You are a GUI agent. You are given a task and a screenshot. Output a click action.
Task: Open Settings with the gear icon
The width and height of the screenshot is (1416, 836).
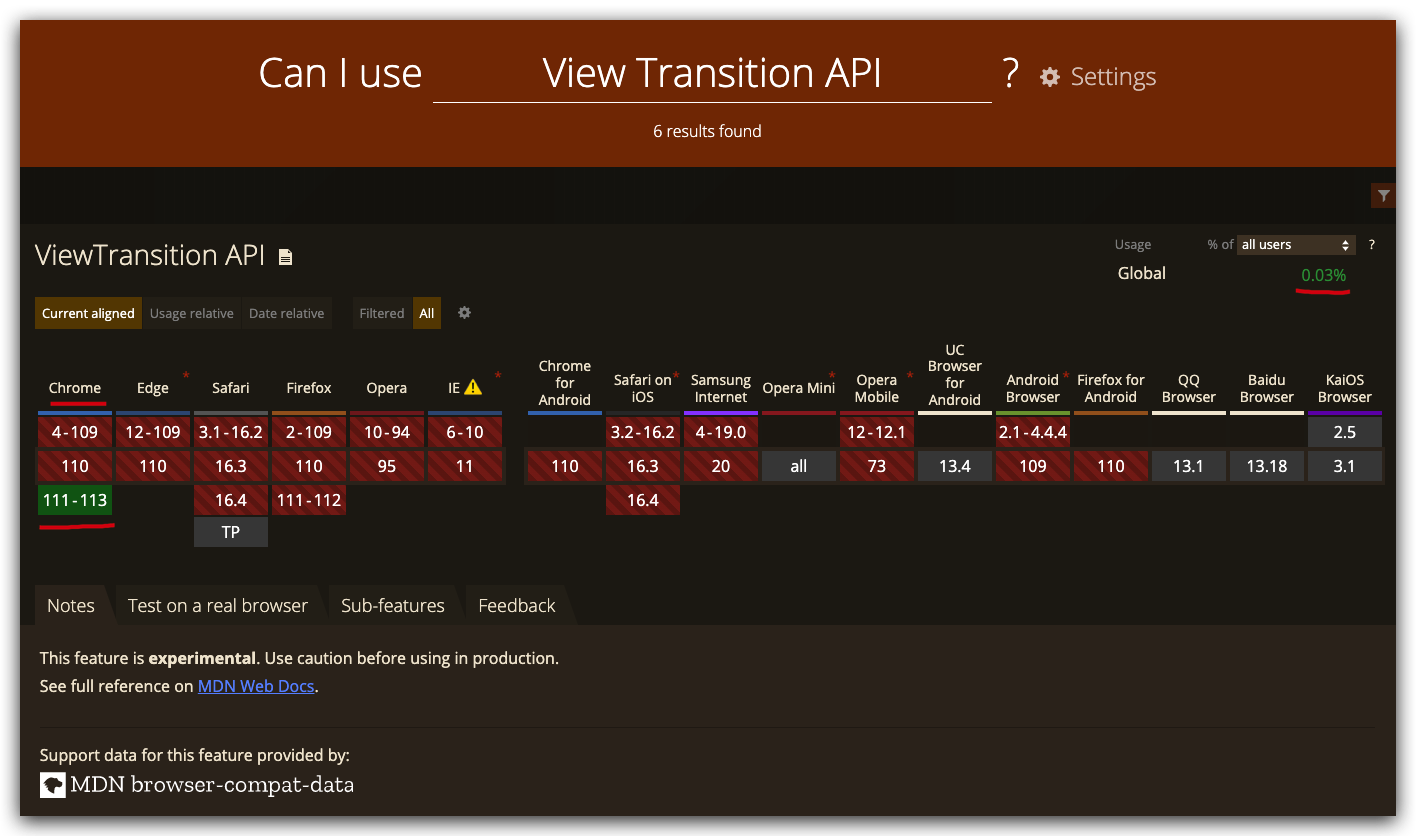(1049, 77)
